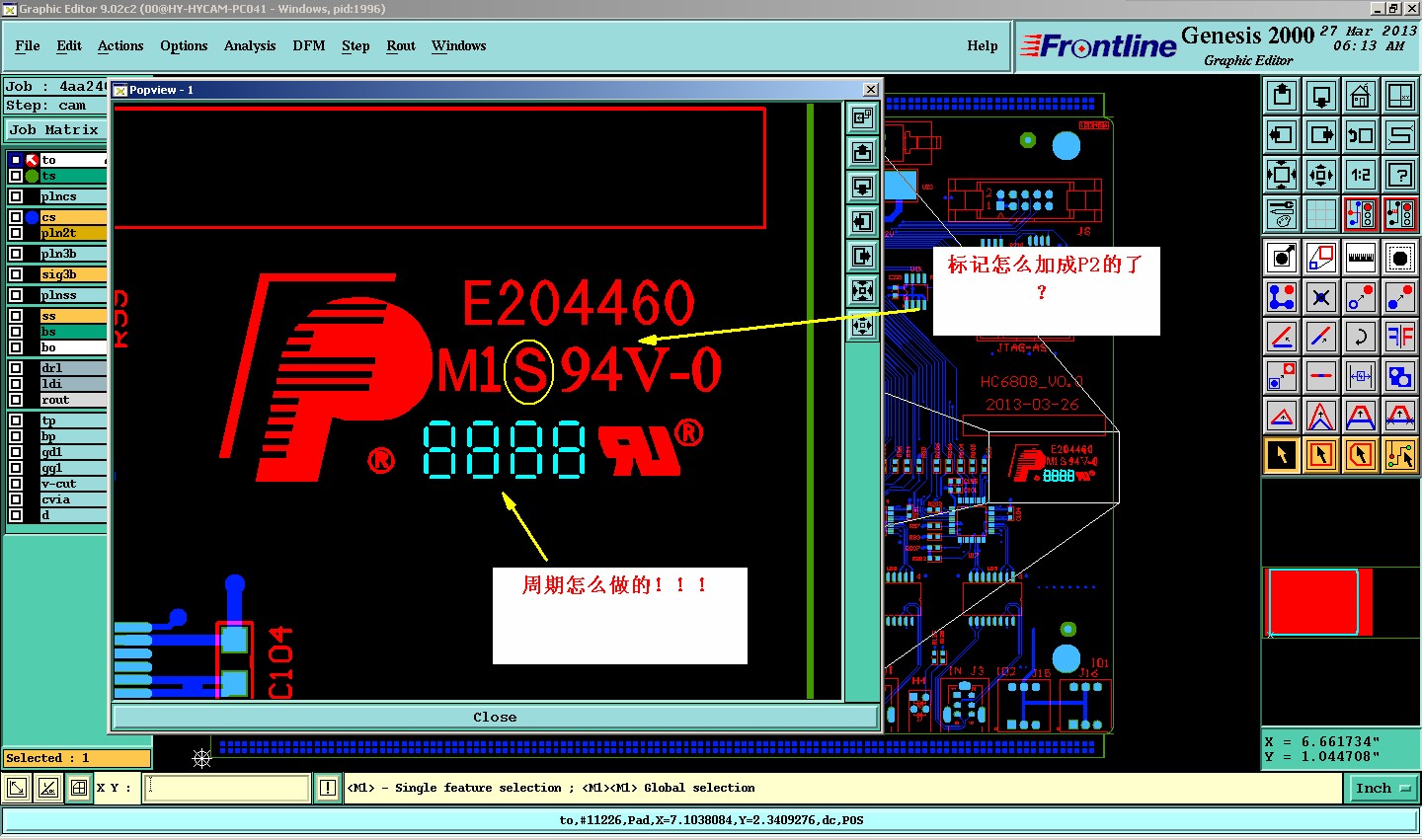Select layer name ldi
This screenshot has height=840, width=1422.
coord(72,384)
